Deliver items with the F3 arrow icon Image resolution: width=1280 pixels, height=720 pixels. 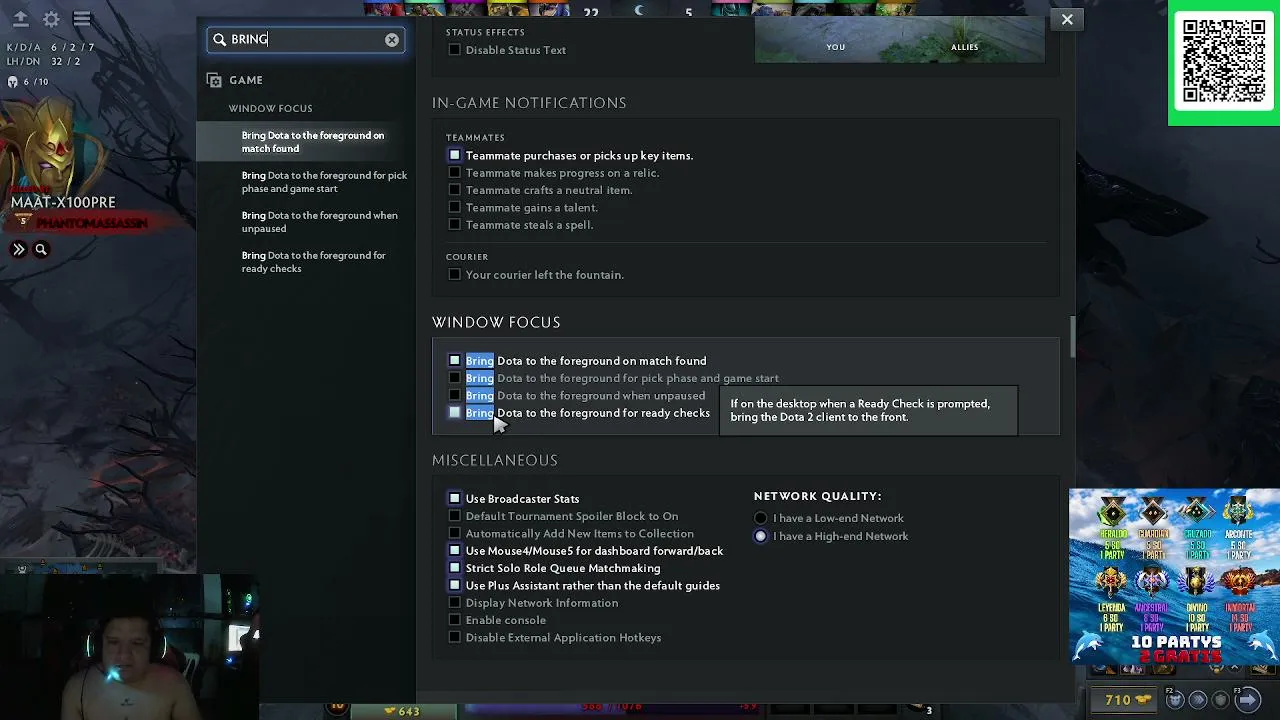(x=1246, y=700)
